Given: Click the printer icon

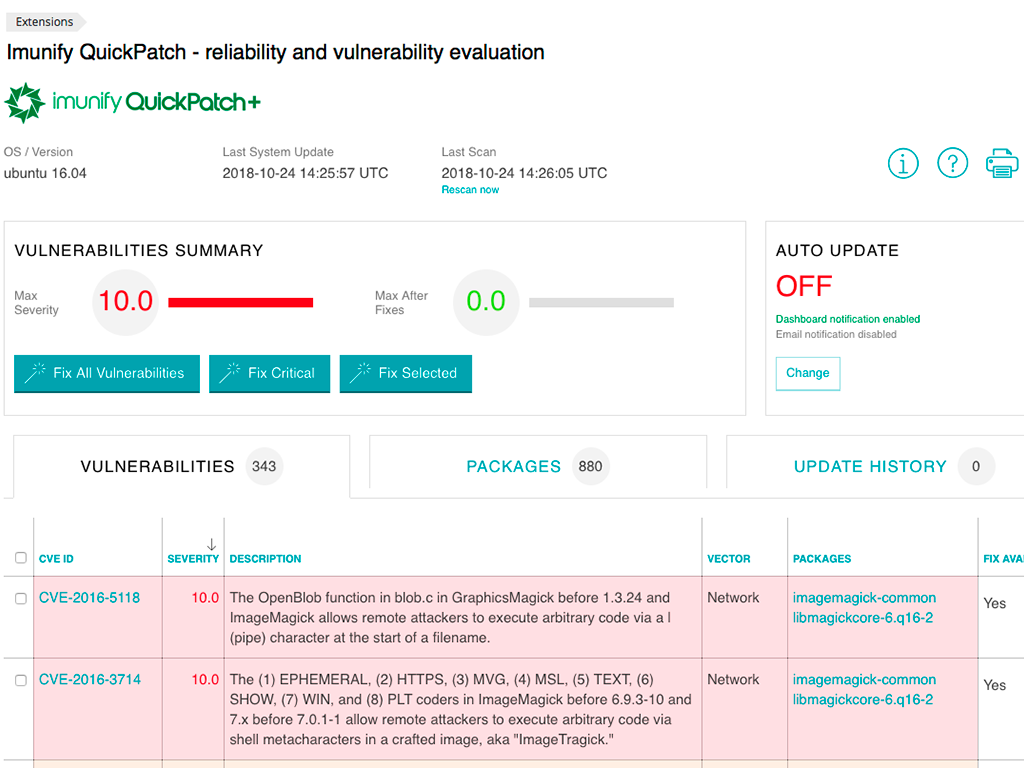Looking at the screenshot, I should pos(1002,163).
